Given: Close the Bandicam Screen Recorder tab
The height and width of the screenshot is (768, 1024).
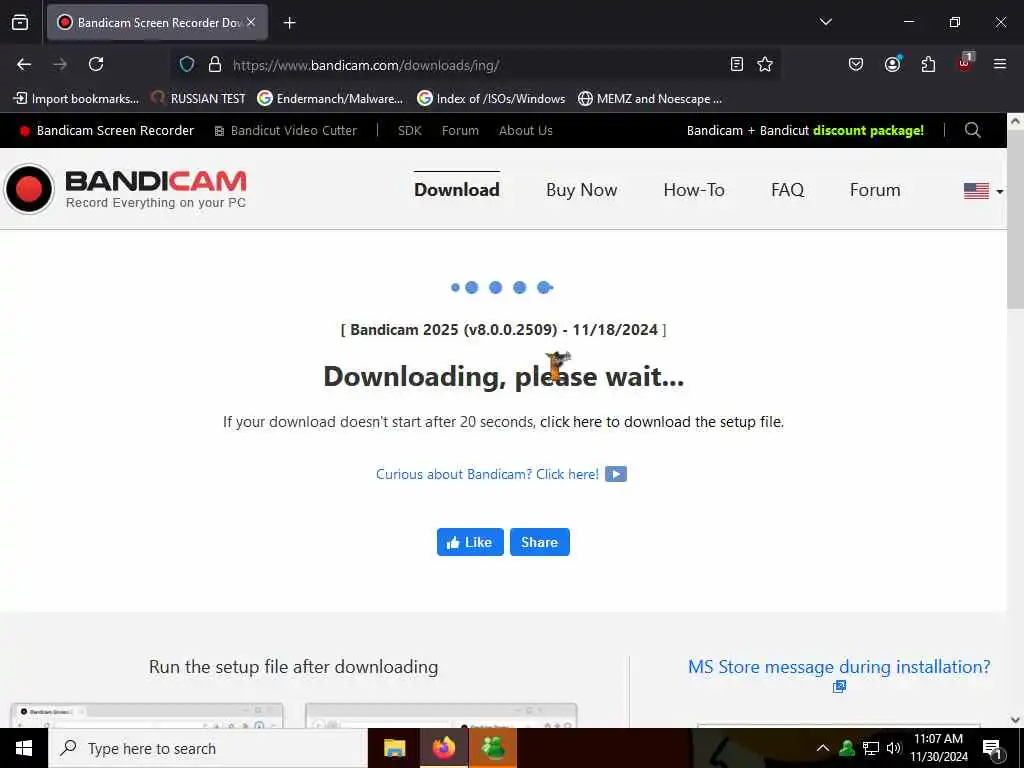Looking at the screenshot, I should pyautogui.click(x=251, y=22).
